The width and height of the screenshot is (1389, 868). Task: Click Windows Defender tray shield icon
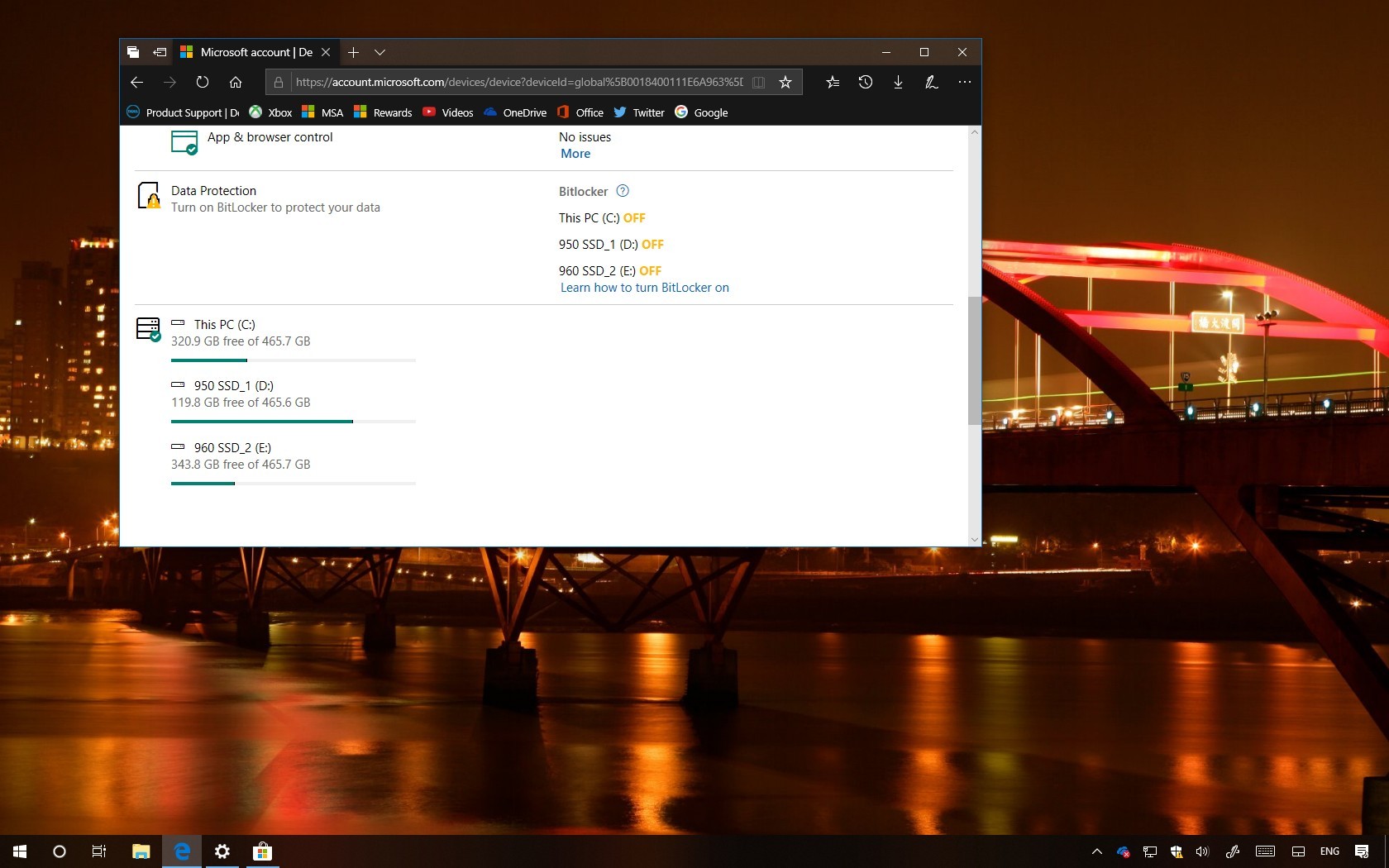click(1176, 851)
